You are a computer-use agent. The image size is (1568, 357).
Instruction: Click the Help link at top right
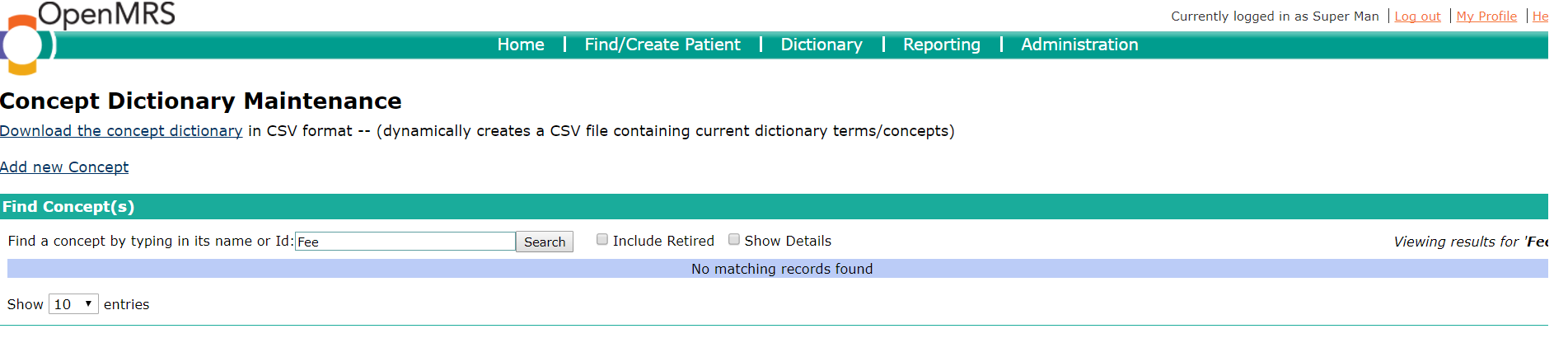(x=1540, y=16)
